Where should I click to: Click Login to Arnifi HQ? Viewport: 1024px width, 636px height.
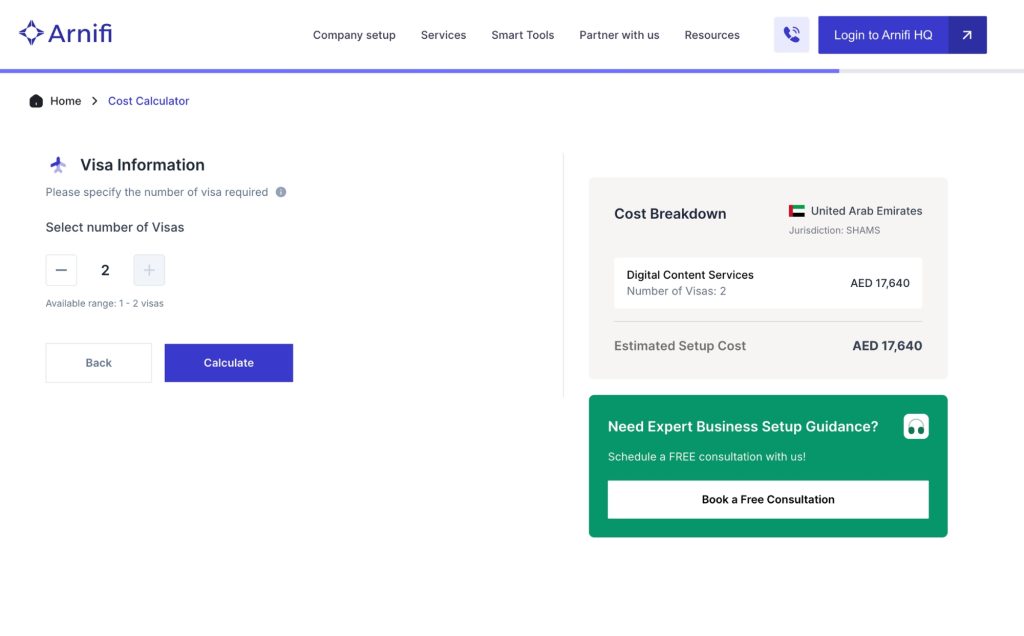click(x=882, y=34)
